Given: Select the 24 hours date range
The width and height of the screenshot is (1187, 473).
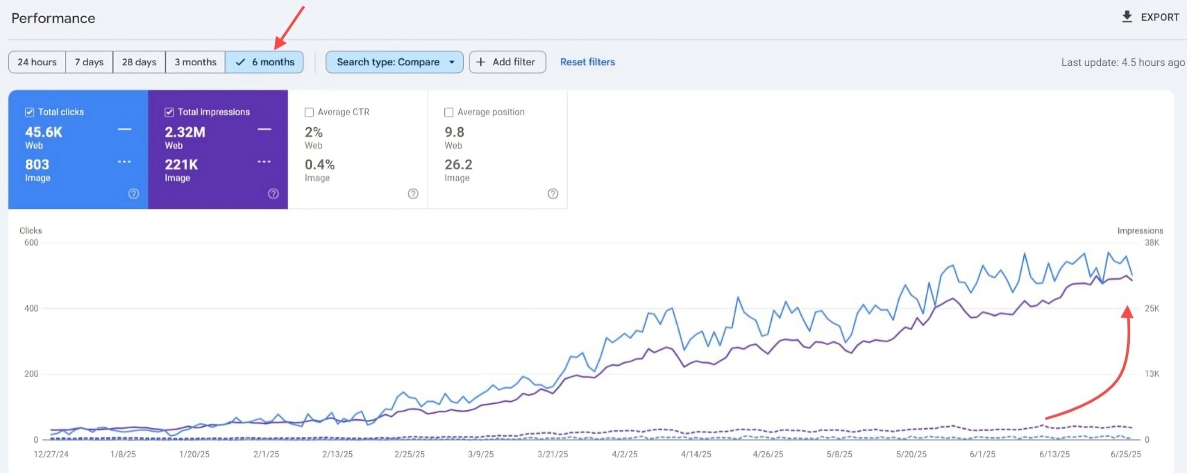Looking at the screenshot, I should click(x=37, y=62).
